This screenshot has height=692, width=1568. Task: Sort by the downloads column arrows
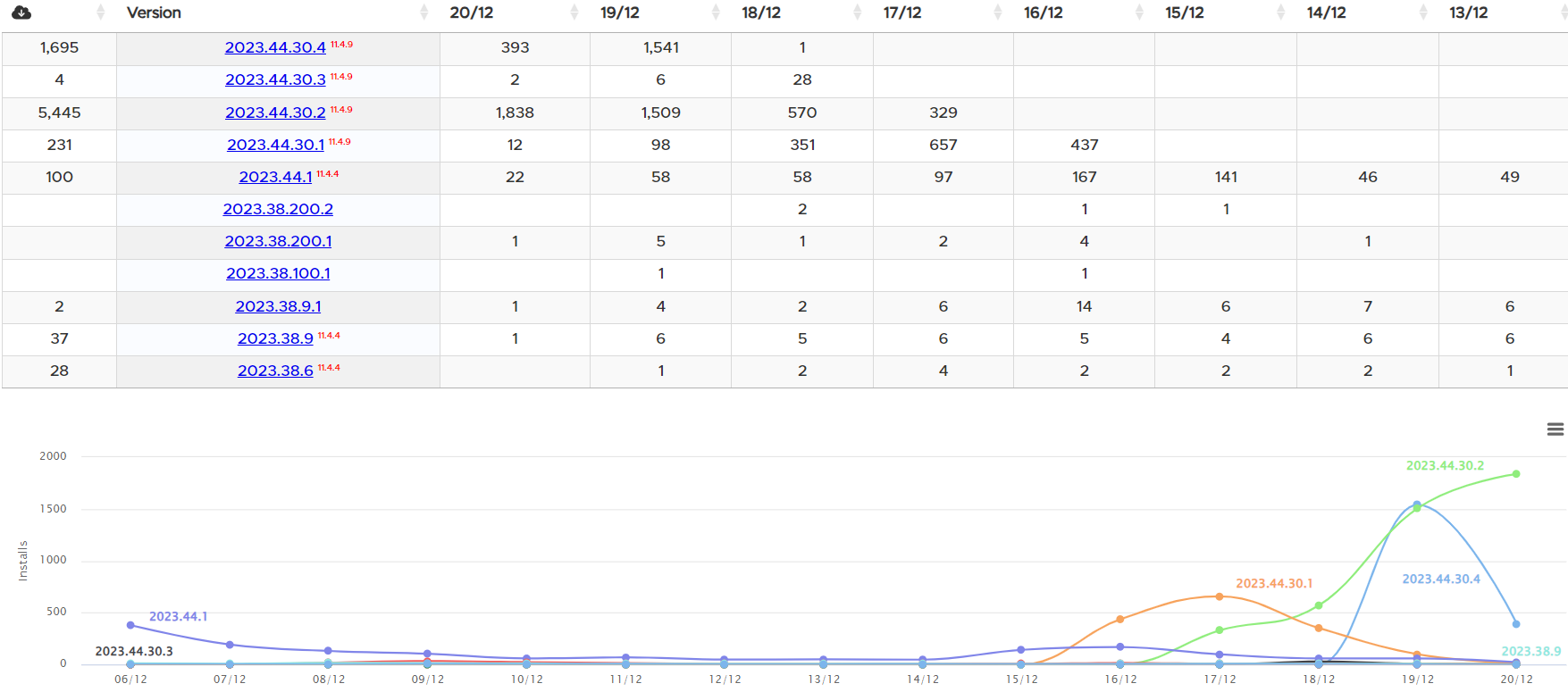click(x=100, y=13)
